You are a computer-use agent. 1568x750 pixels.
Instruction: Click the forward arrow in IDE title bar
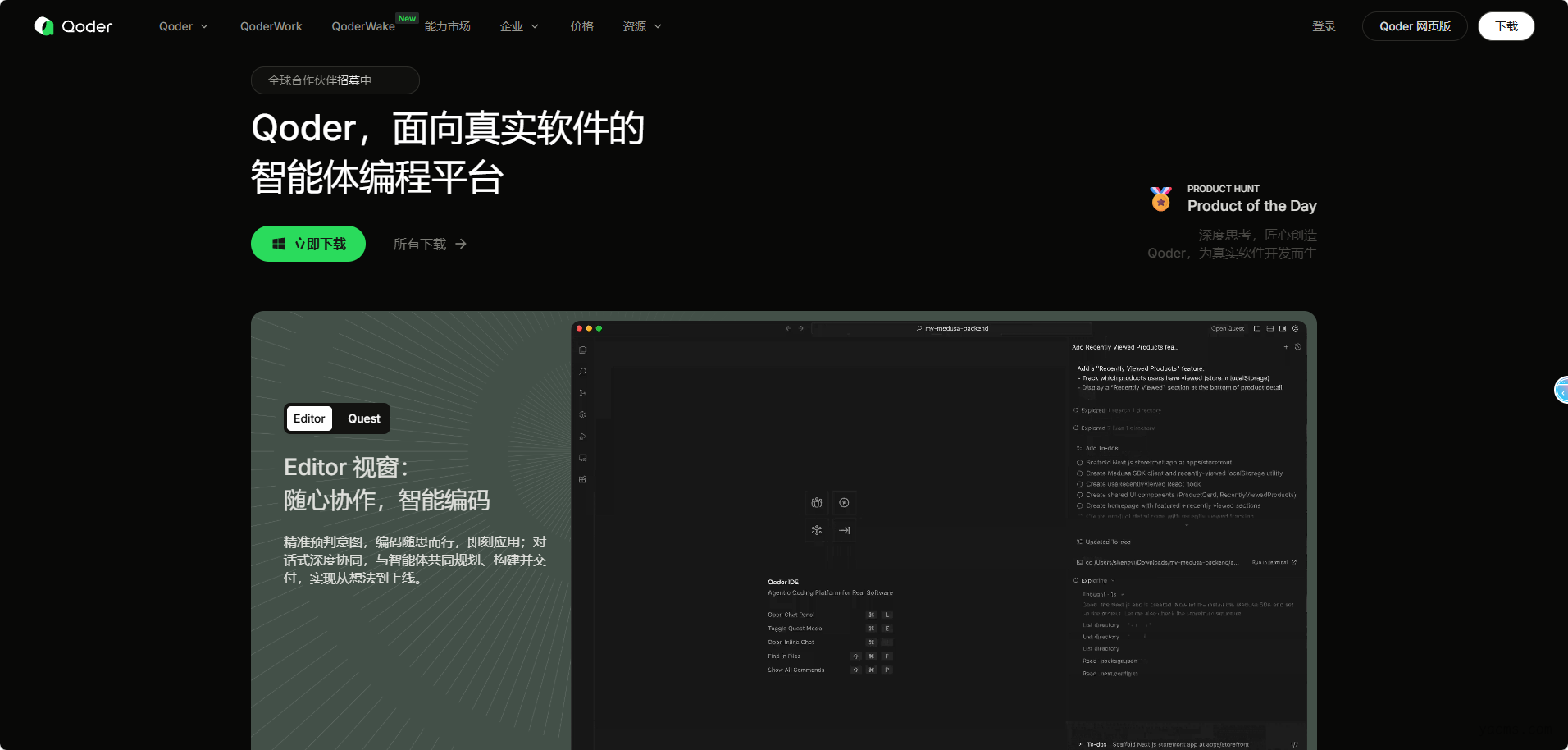point(801,328)
